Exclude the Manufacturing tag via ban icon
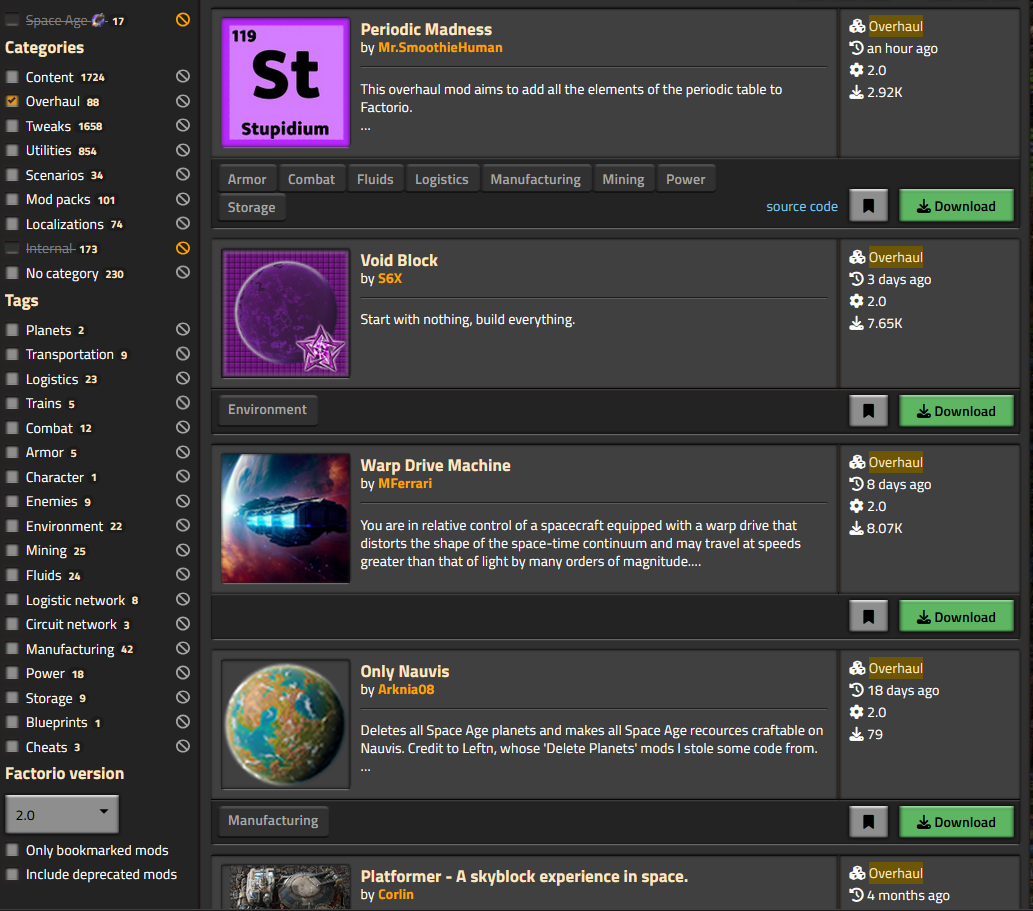The width and height of the screenshot is (1033, 911). click(x=182, y=649)
